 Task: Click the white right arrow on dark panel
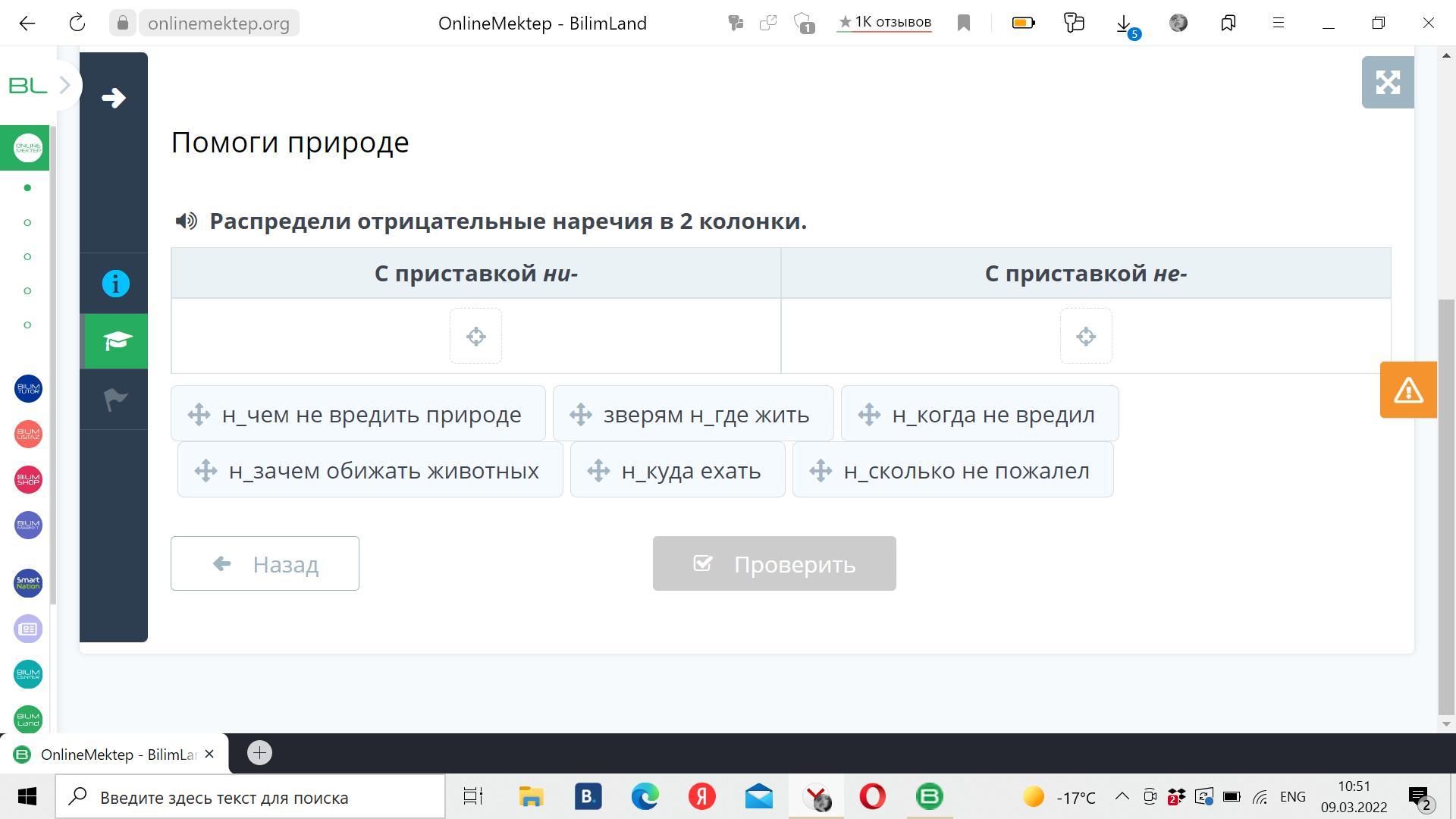tap(114, 97)
